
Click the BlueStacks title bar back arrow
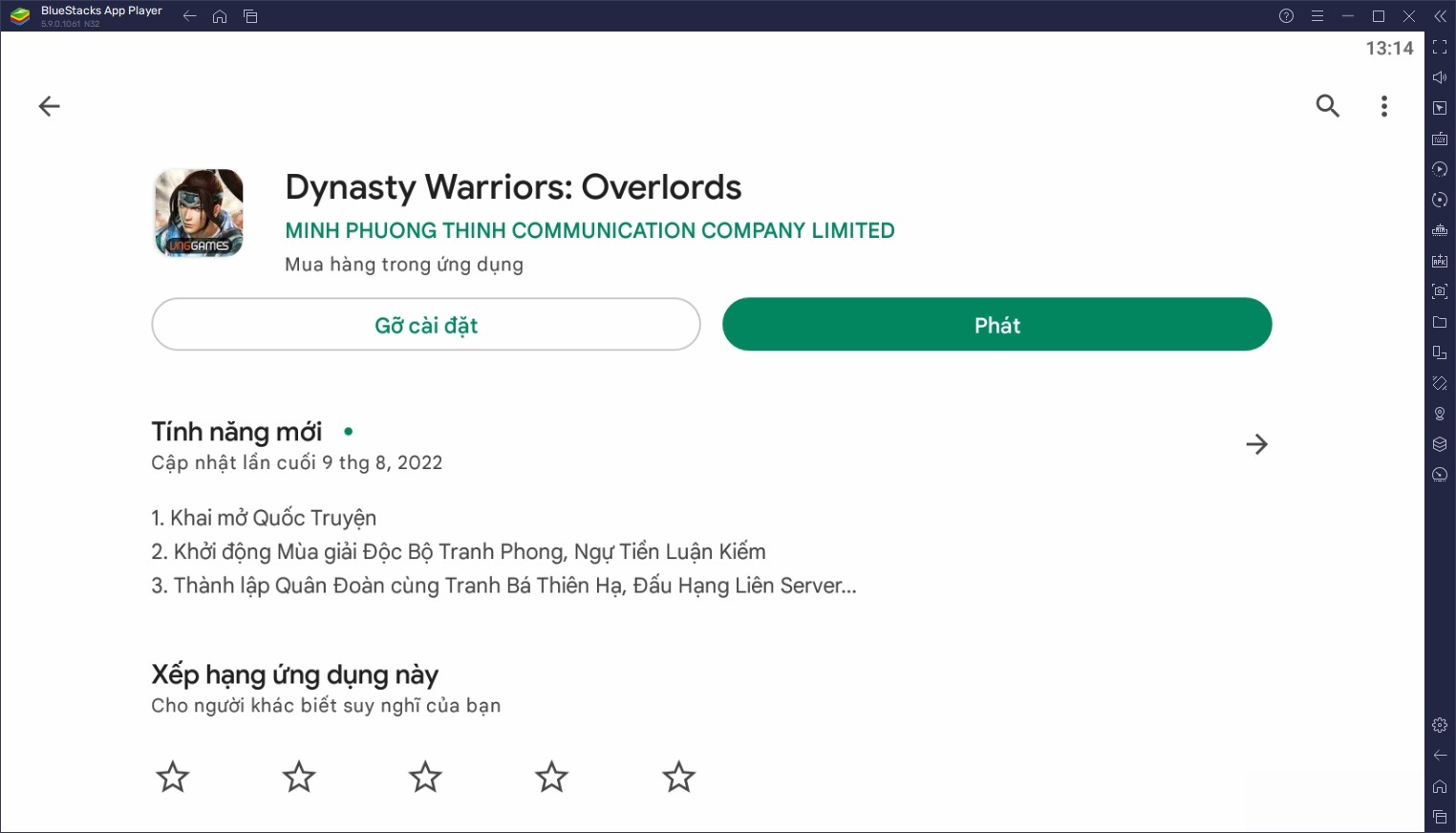coord(189,16)
